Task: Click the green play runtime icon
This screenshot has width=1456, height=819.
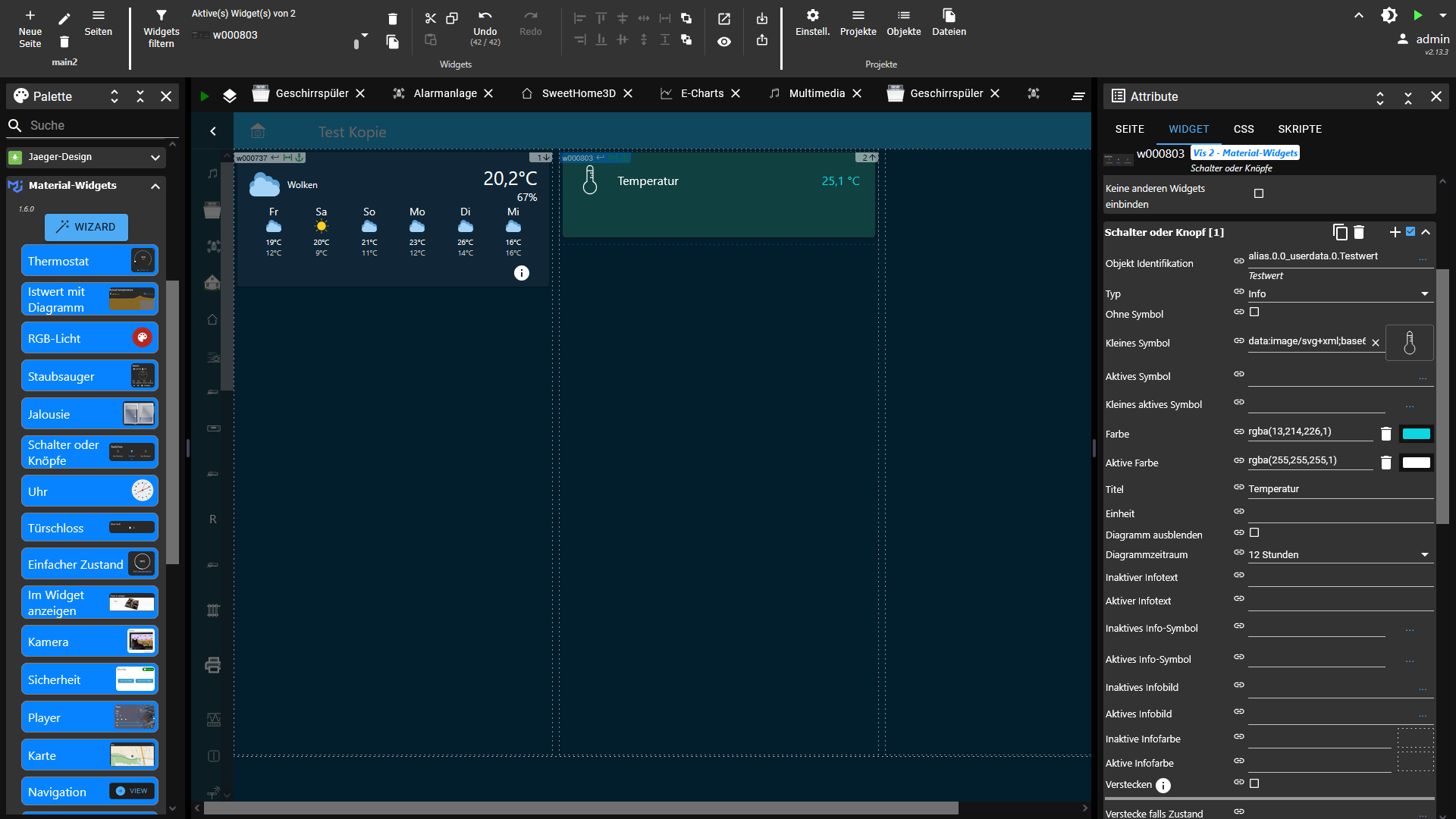Action: point(1417,15)
